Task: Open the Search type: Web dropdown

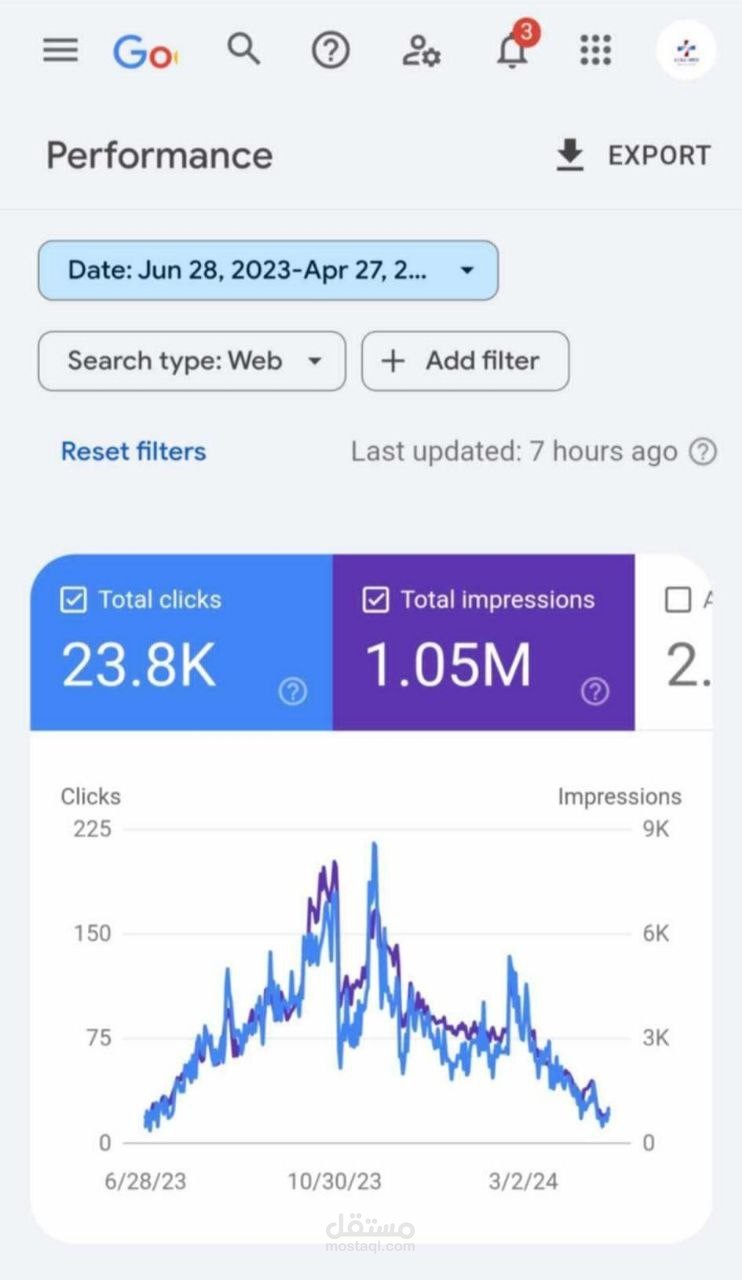Action: pyautogui.click(x=192, y=361)
